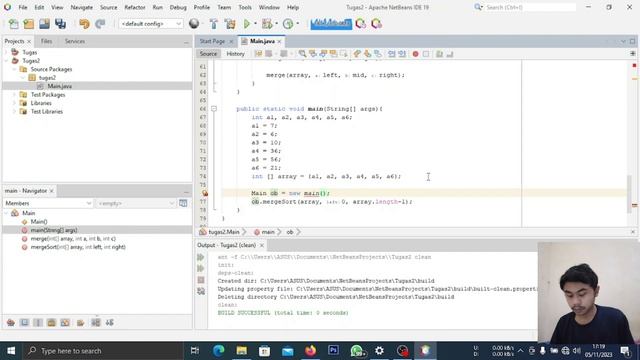
Task: Click the globe browser icon in toolbar
Action: (x=194, y=24)
